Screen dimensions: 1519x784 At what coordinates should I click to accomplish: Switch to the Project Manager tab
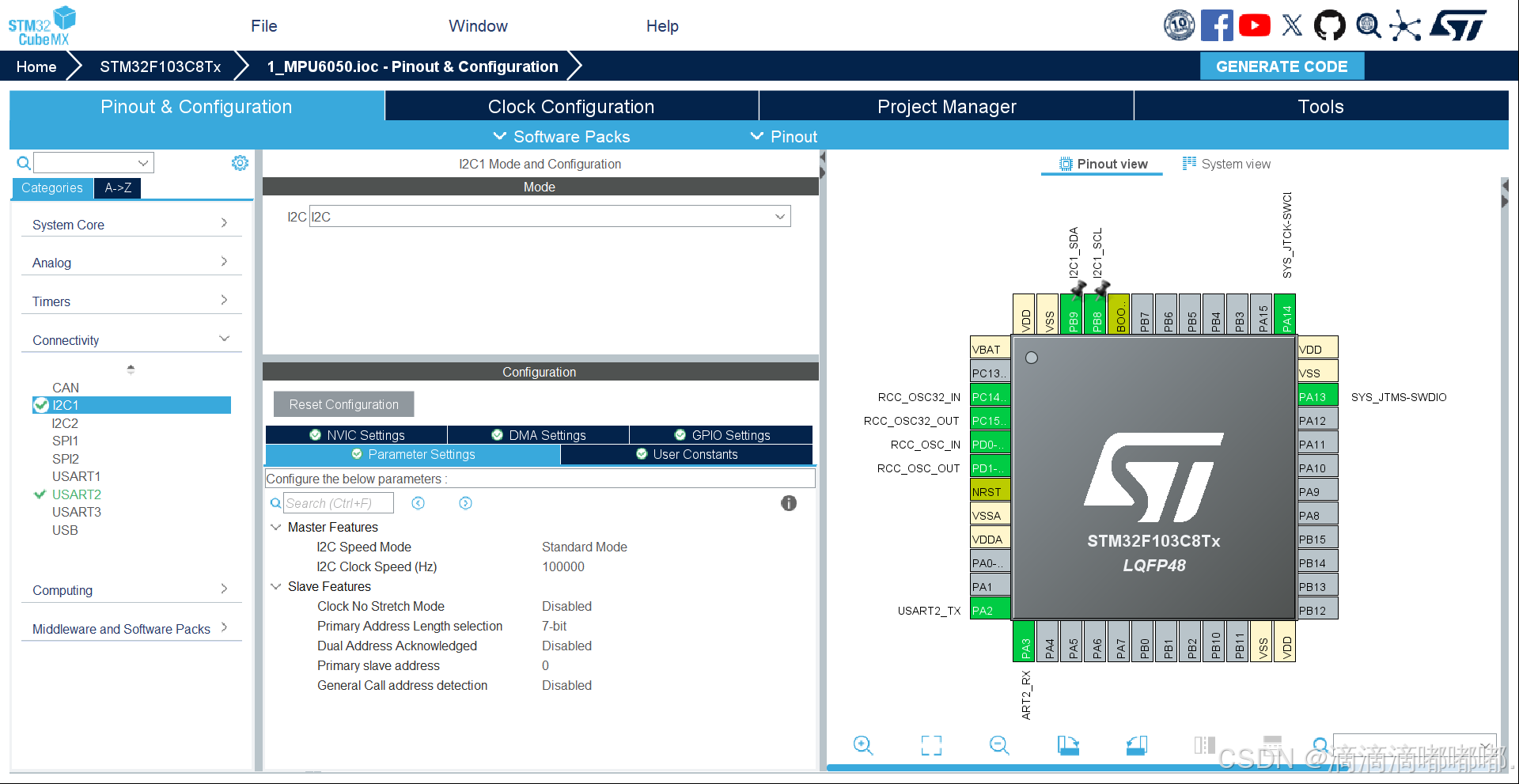(946, 107)
